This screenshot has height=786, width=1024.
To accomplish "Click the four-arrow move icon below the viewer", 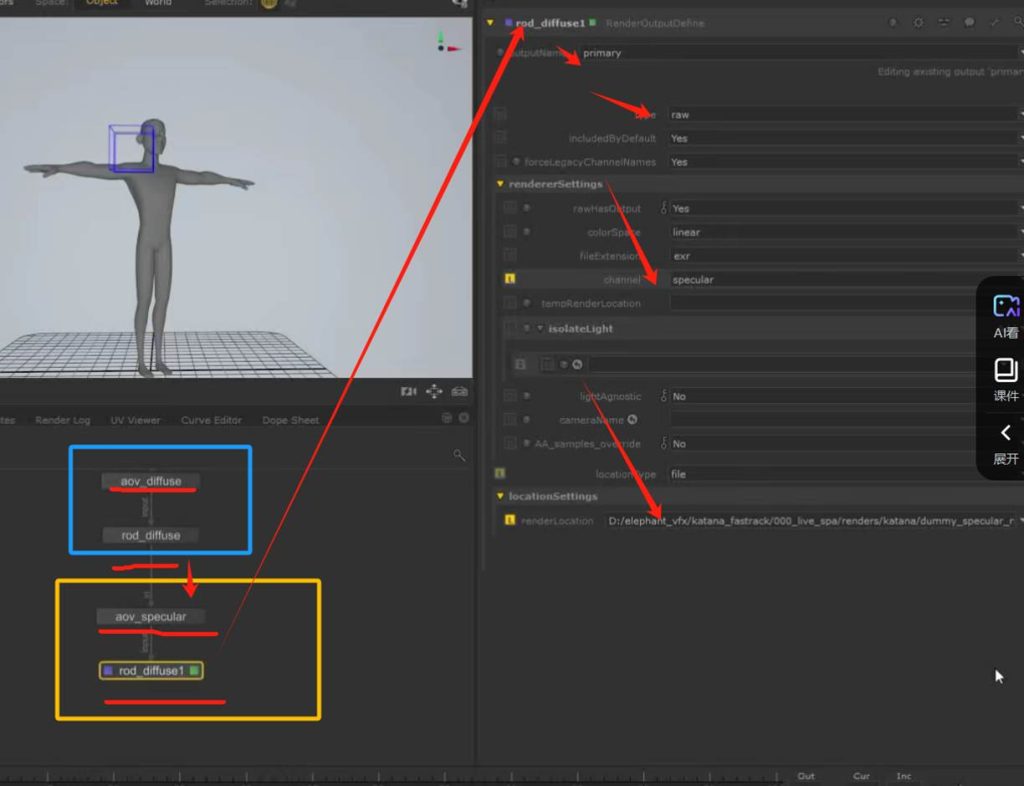I will 434,392.
